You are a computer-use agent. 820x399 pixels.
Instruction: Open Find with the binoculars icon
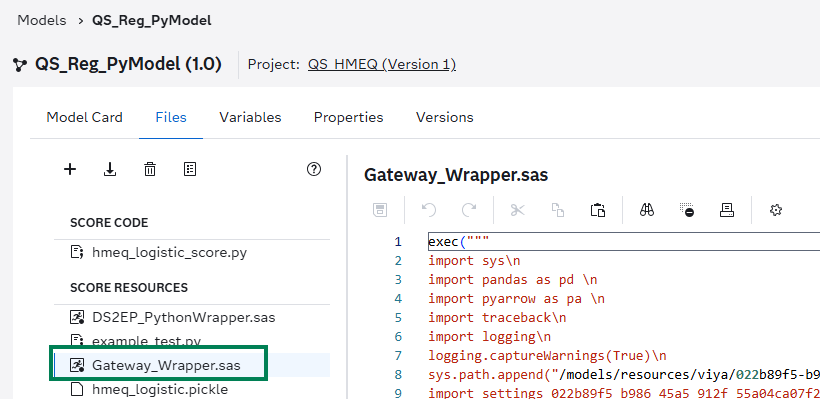click(647, 210)
